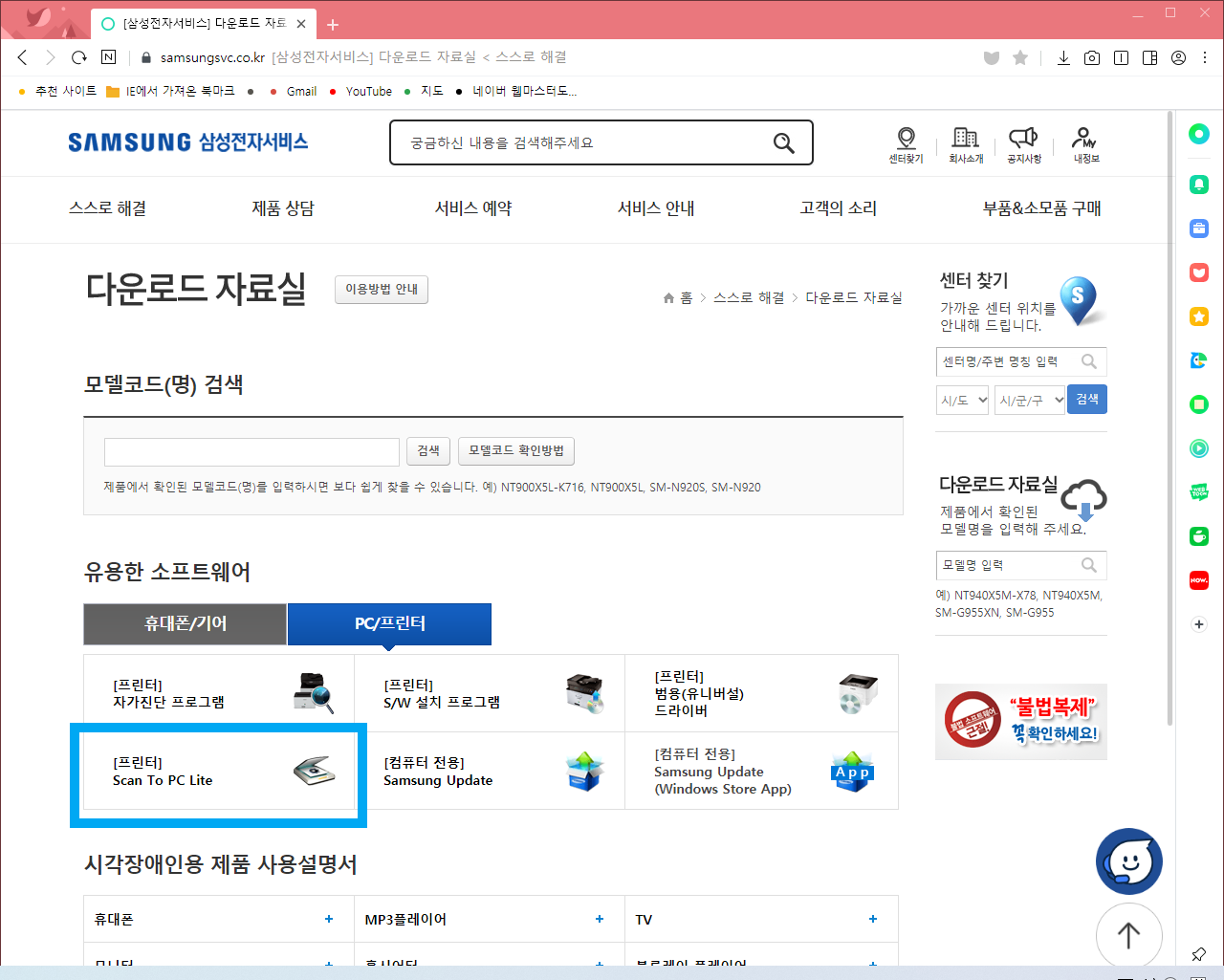Reload the page with refresh icon
The width and height of the screenshot is (1224, 980).
coord(79,57)
